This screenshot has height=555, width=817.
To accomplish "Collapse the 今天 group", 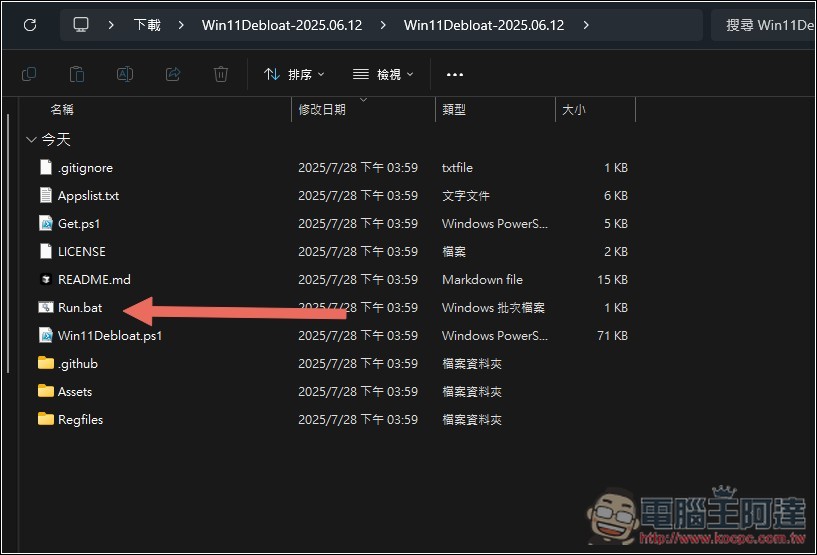I will 31,139.
